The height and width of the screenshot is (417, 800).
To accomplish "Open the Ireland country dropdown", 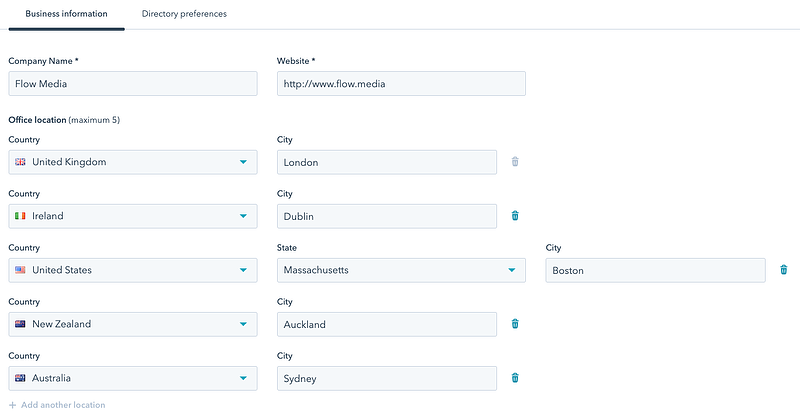I will click(x=133, y=216).
